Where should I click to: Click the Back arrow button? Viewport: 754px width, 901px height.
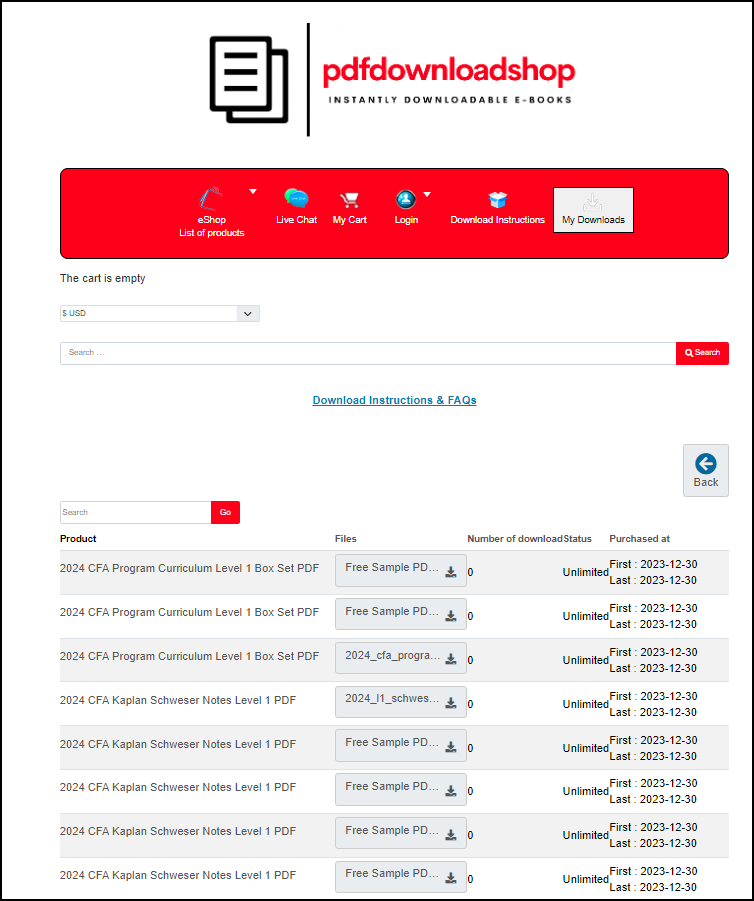tap(706, 470)
